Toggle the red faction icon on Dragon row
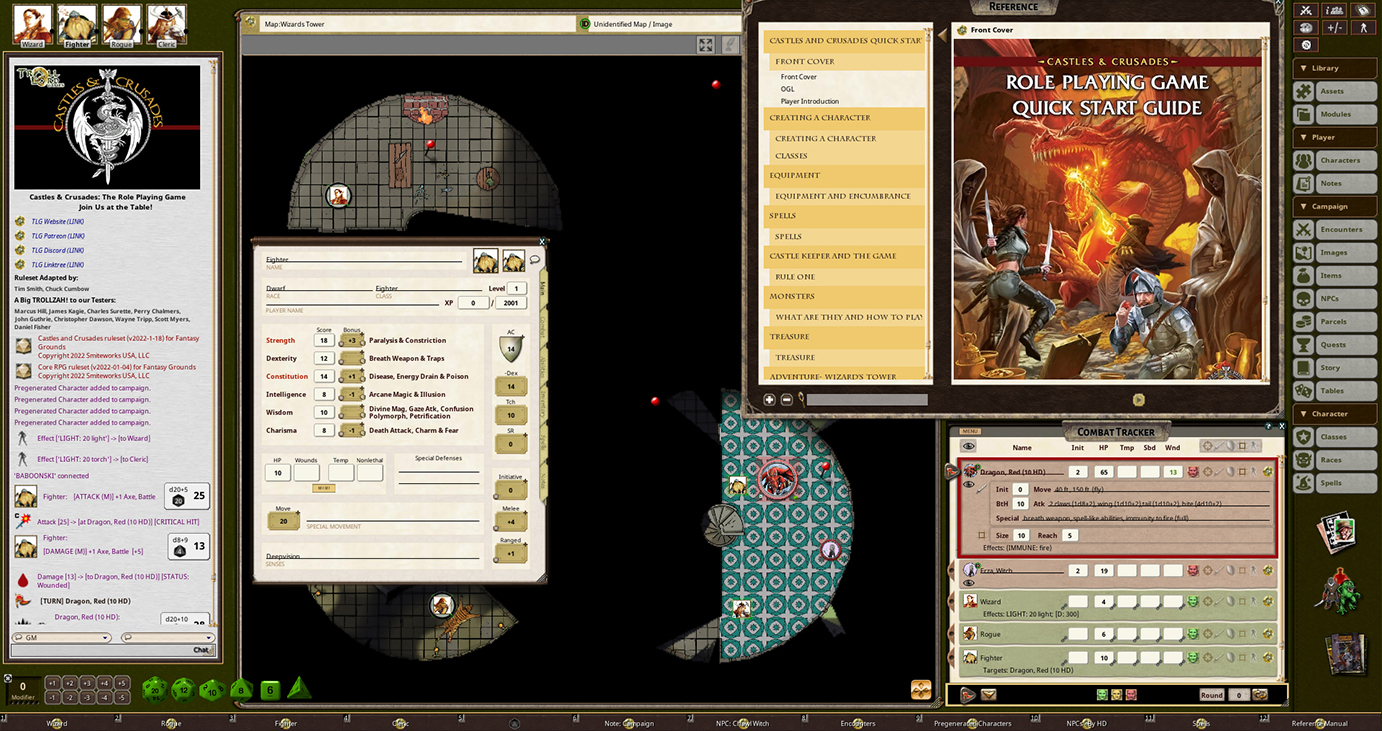Viewport: 1382px width, 731px height. [x=1192, y=472]
